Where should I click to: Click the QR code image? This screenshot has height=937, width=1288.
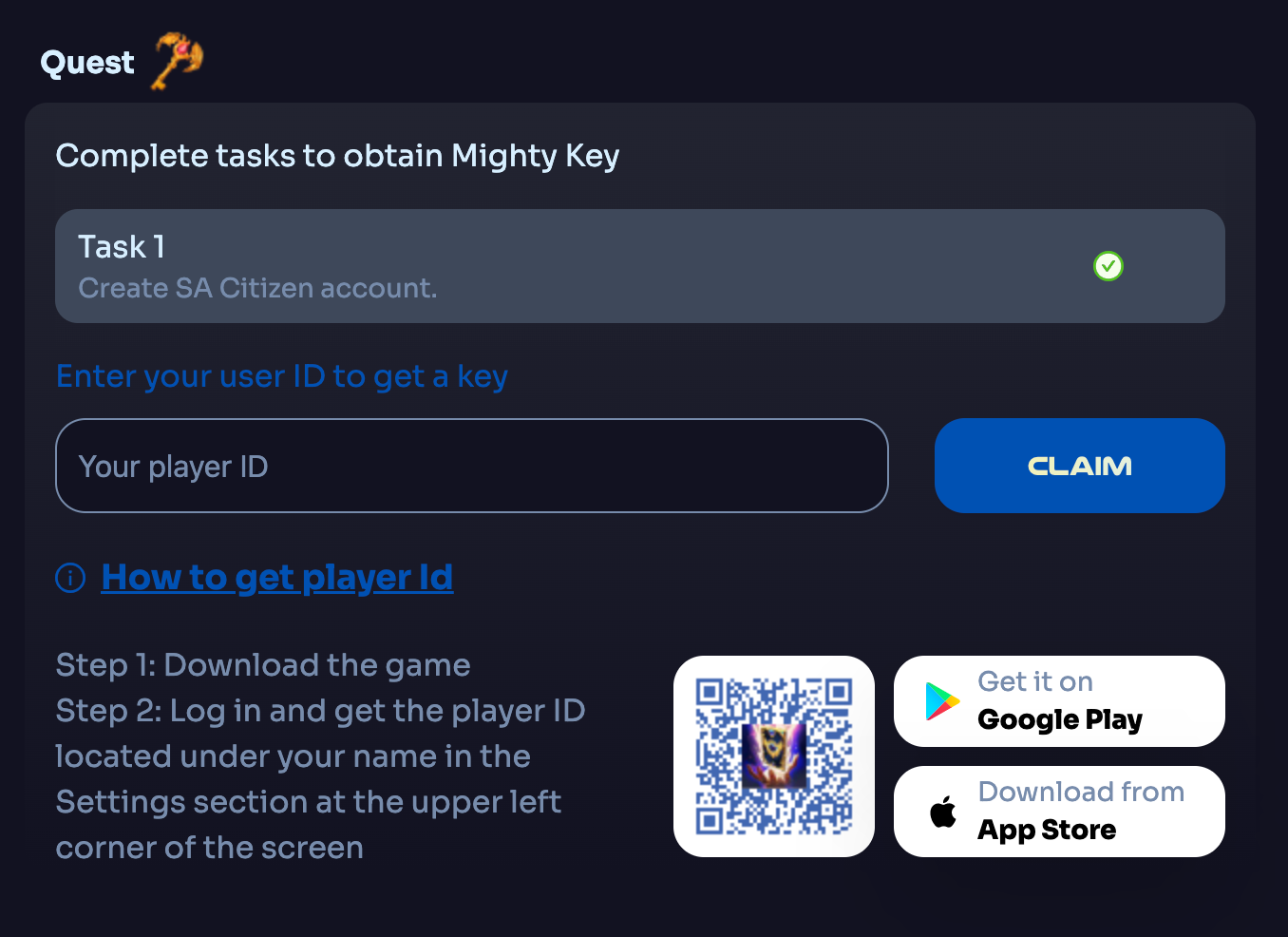pyautogui.click(x=774, y=756)
